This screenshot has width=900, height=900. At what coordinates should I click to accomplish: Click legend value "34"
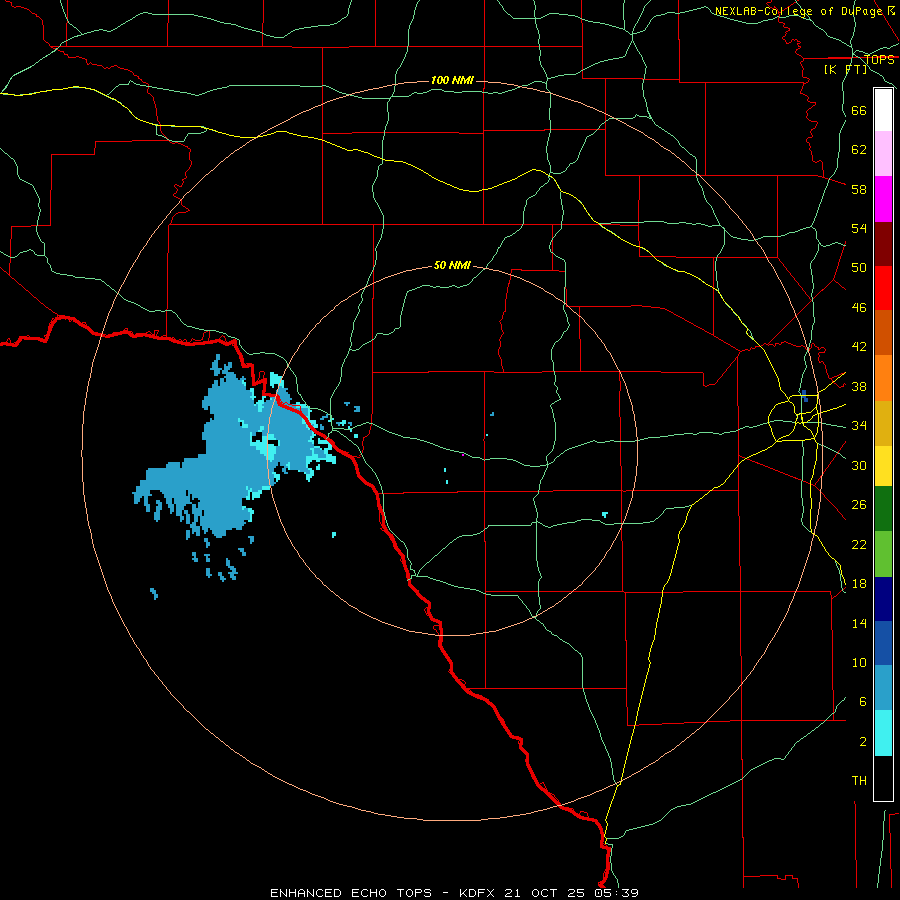click(859, 426)
